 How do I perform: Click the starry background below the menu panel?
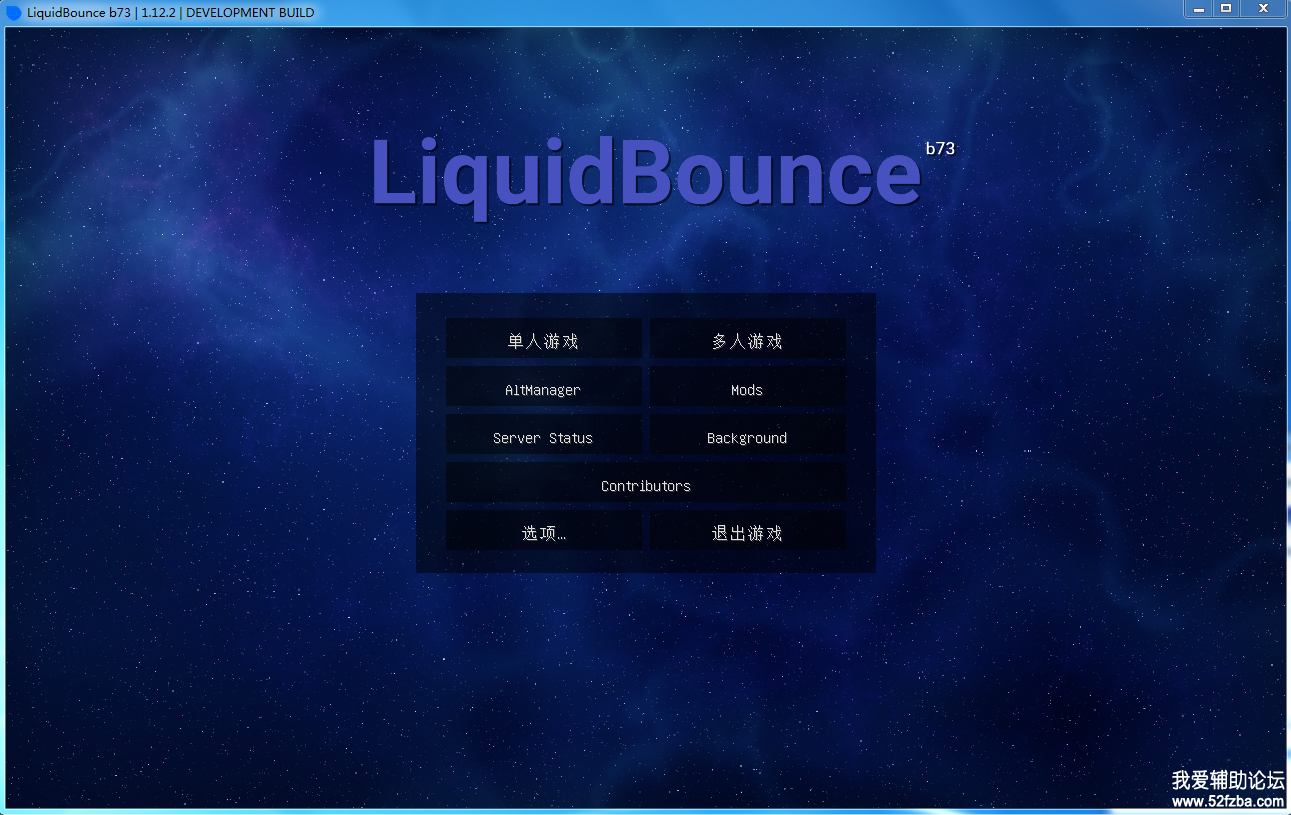tap(645, 680)
